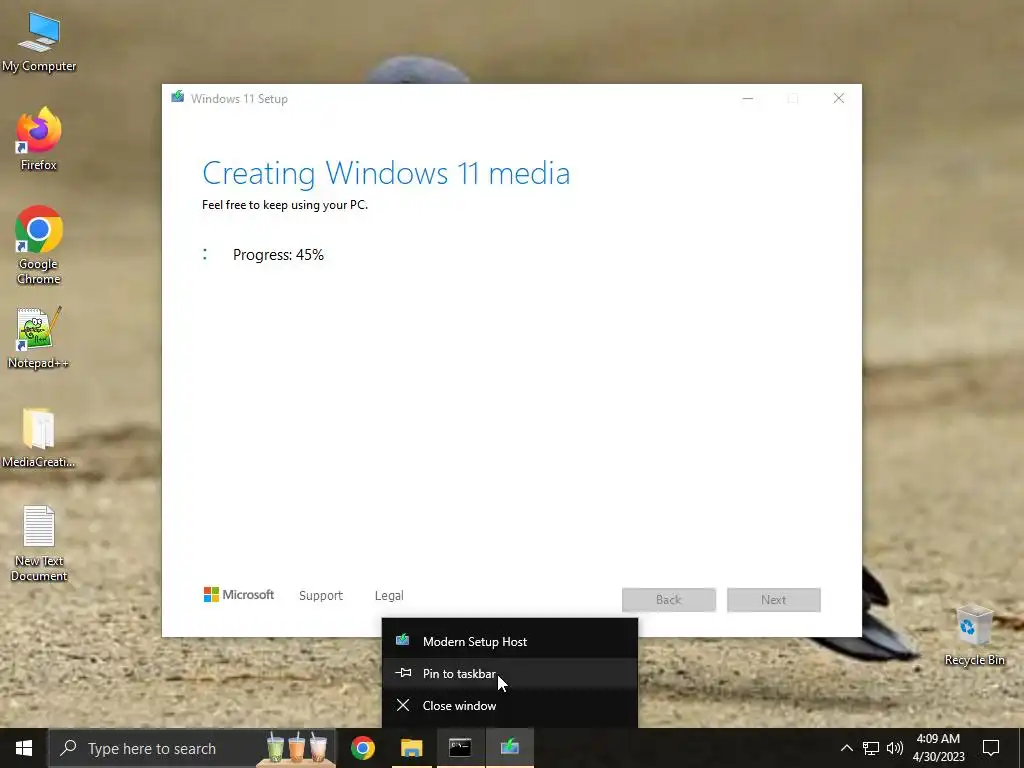Open the Action Center notifications icon

pos(991,748)
